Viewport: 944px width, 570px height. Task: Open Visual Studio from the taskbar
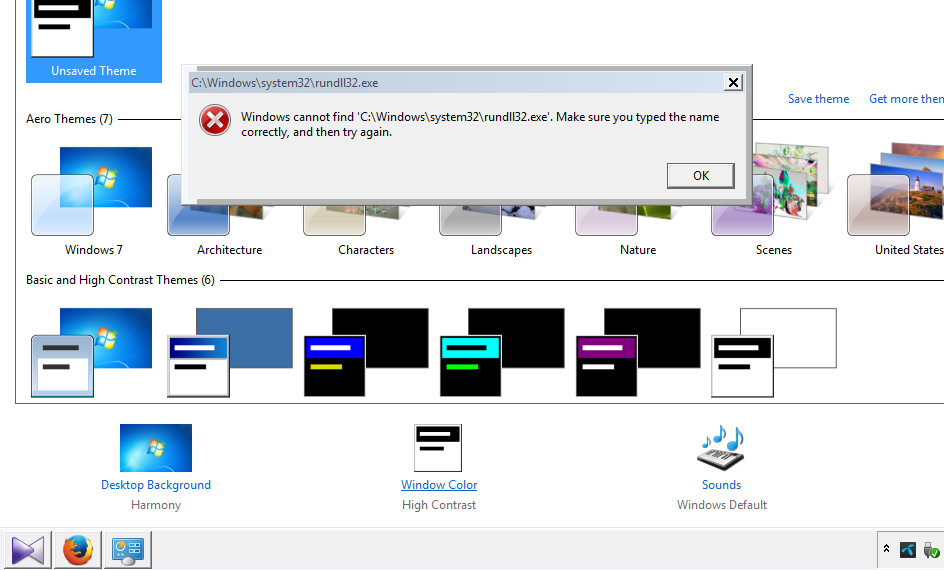click(28, 550)
